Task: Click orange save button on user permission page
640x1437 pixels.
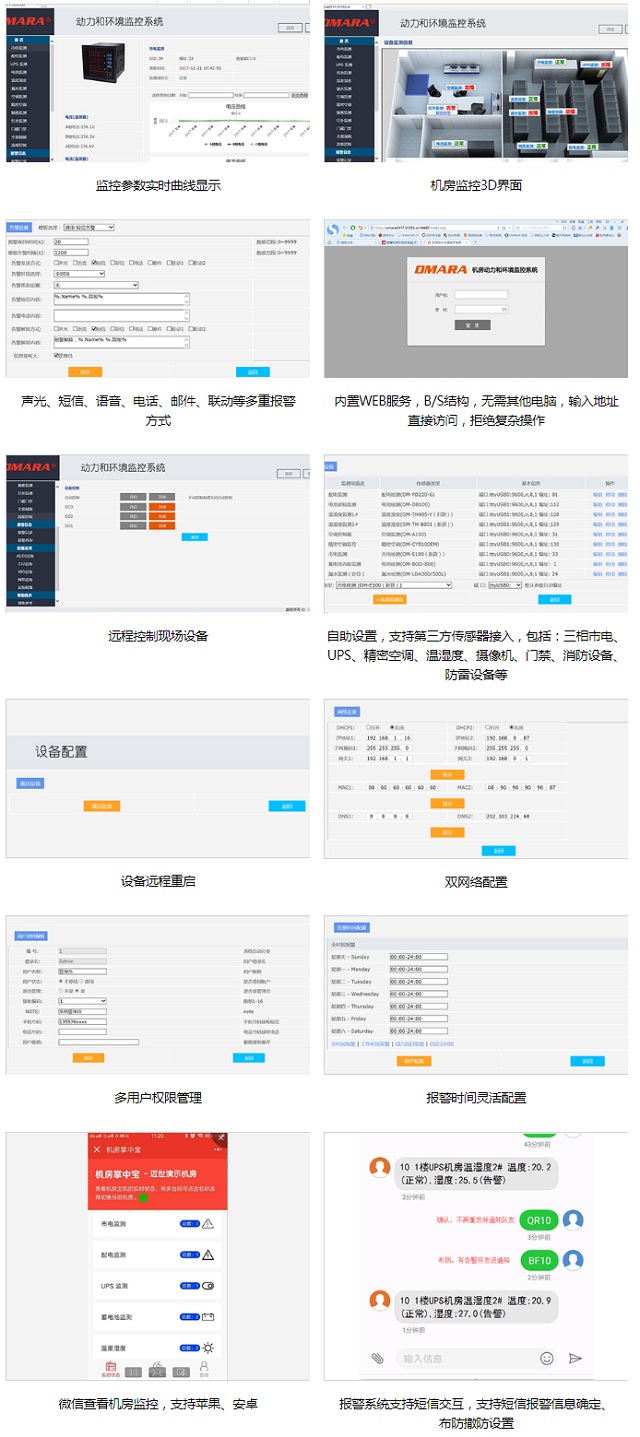Action: click(88, 1058)
